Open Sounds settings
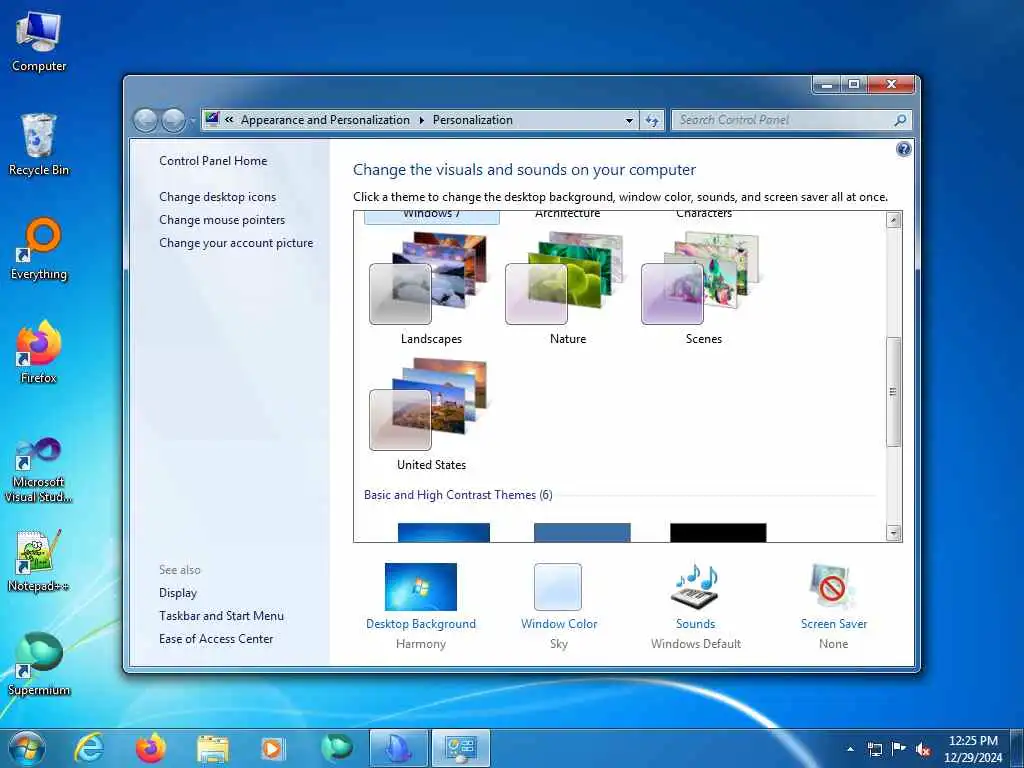This screenshot has height=768, width=1024. click(696, 605)
